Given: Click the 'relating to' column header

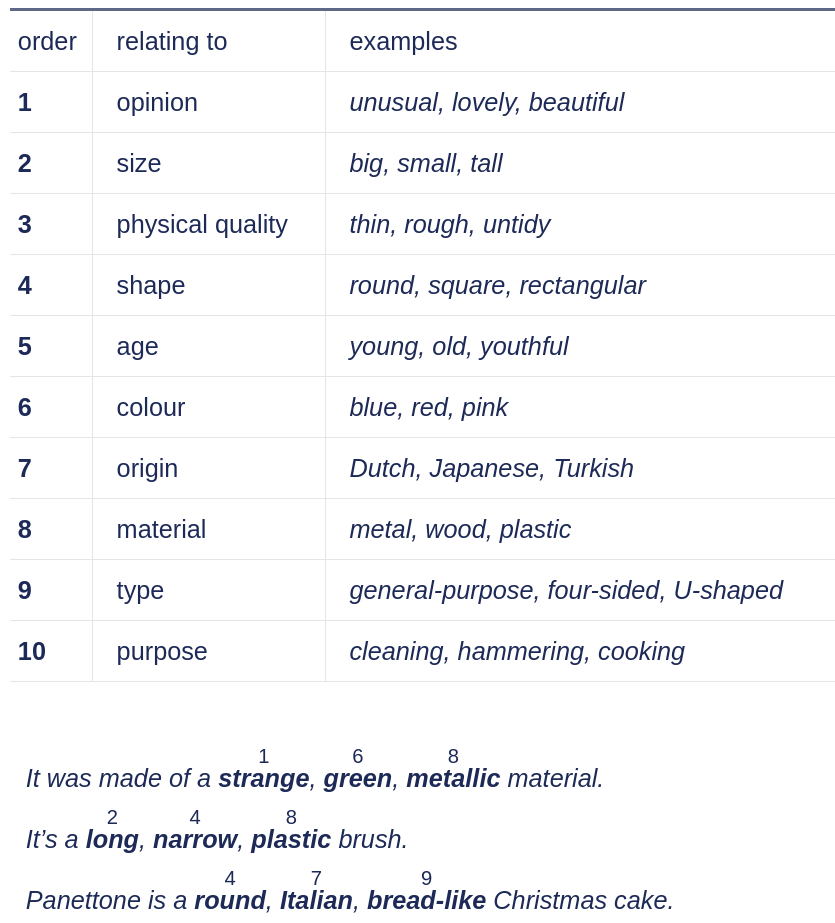Looking at the screenshot, I should click(x=172, y=41).
